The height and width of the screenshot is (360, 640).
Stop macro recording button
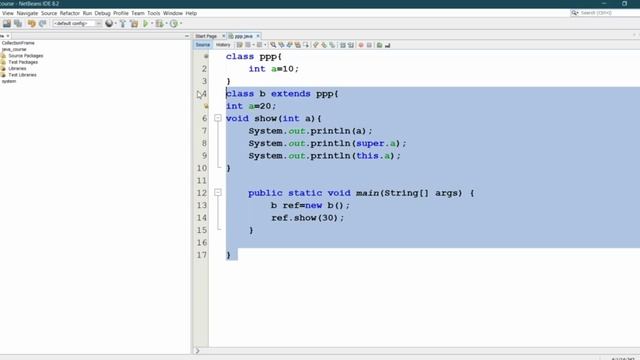[x=369, y=45]
